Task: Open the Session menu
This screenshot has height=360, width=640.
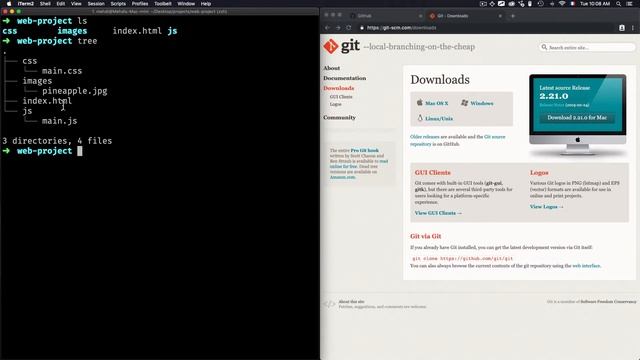Action: click(96, 4)
